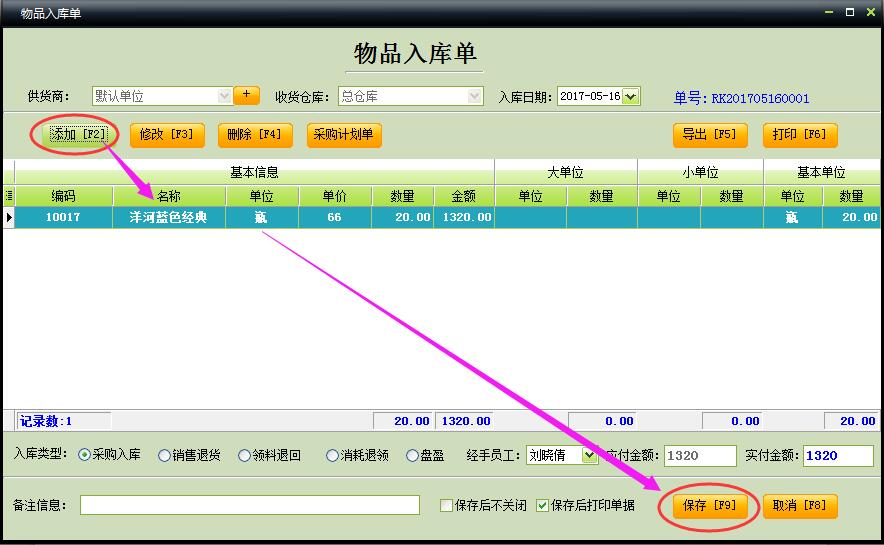Select the row cell 洋河蓝色经典
This screenshot has width=884, height=545.
click(169, 217)
